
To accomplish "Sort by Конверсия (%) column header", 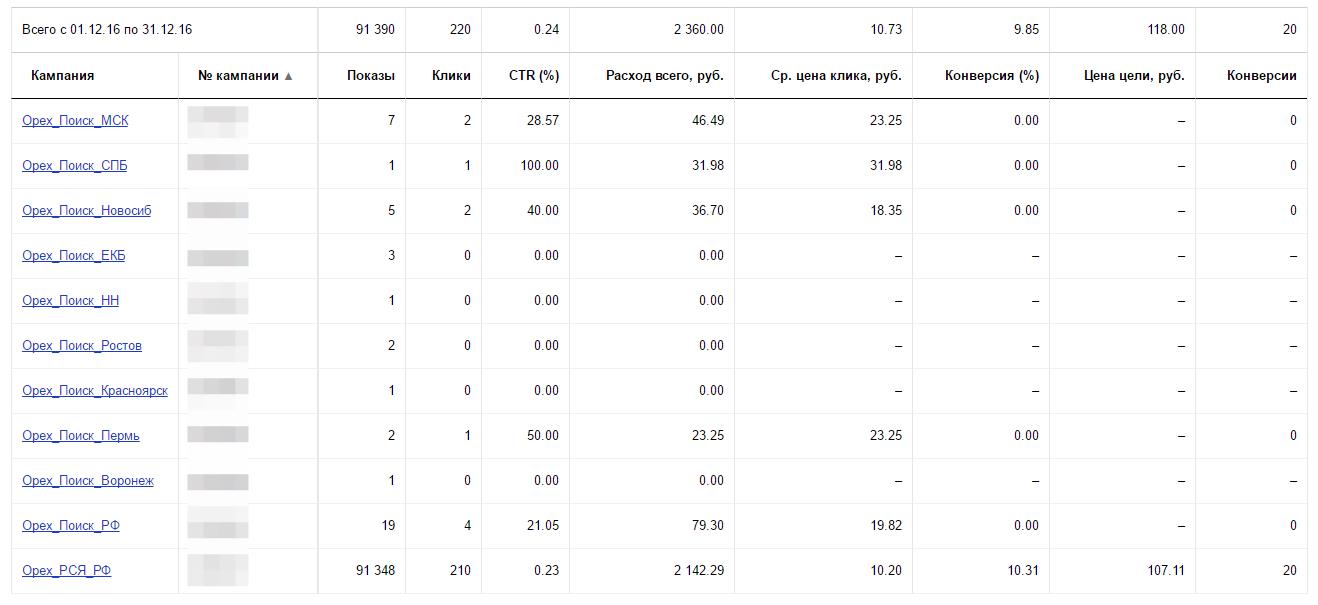I will [992, 76].
